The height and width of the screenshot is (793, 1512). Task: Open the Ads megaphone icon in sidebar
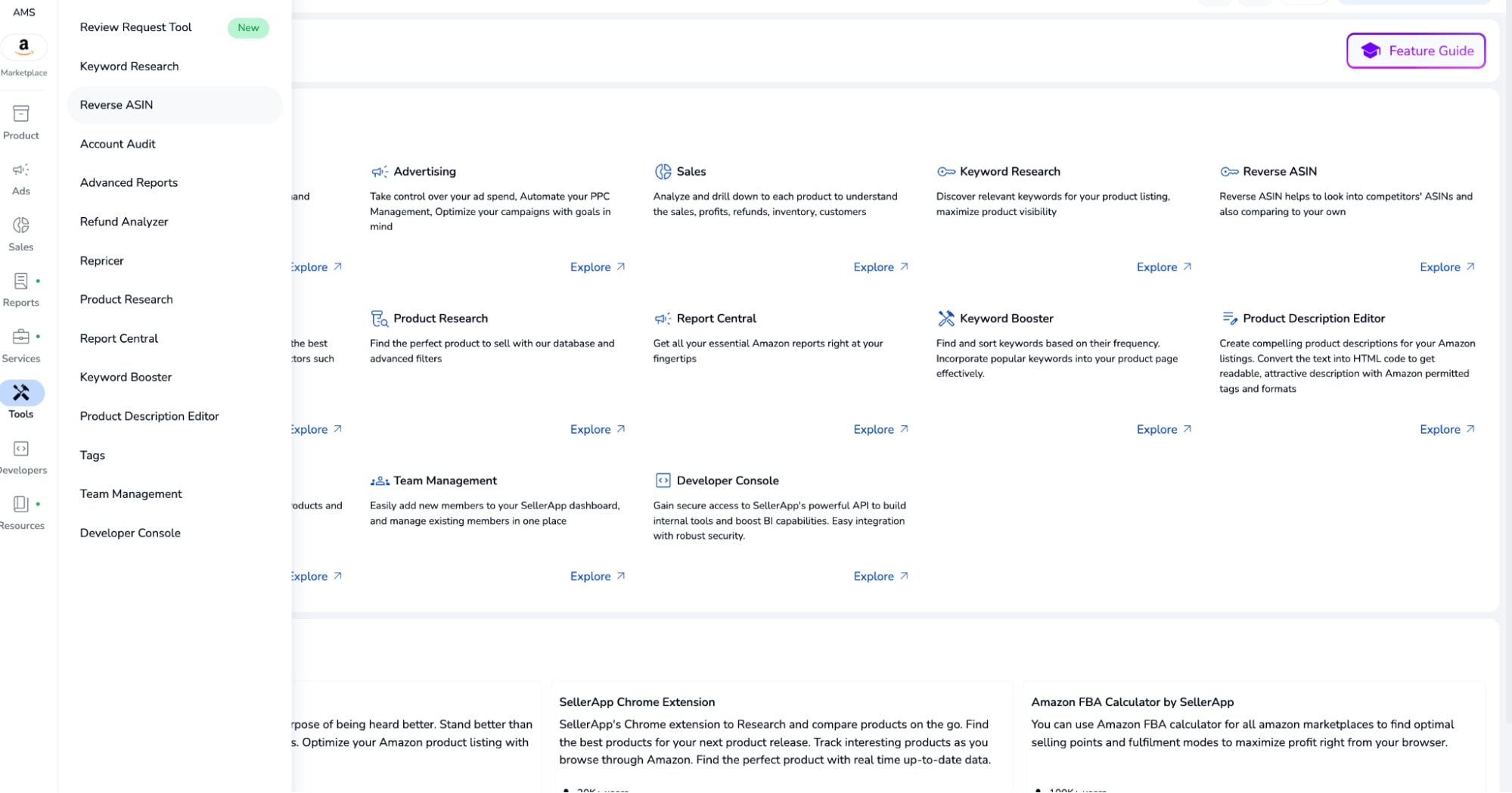21,170
